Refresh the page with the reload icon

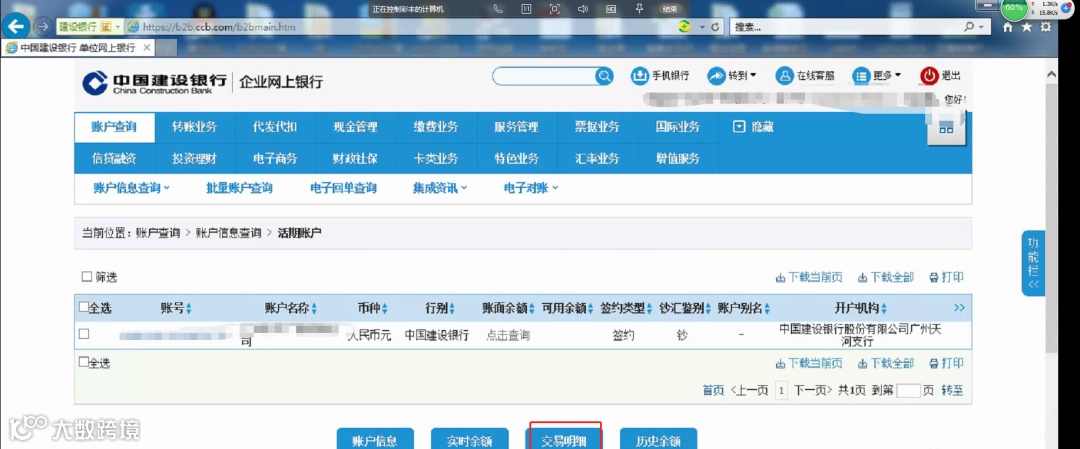[x=716, y=27]
